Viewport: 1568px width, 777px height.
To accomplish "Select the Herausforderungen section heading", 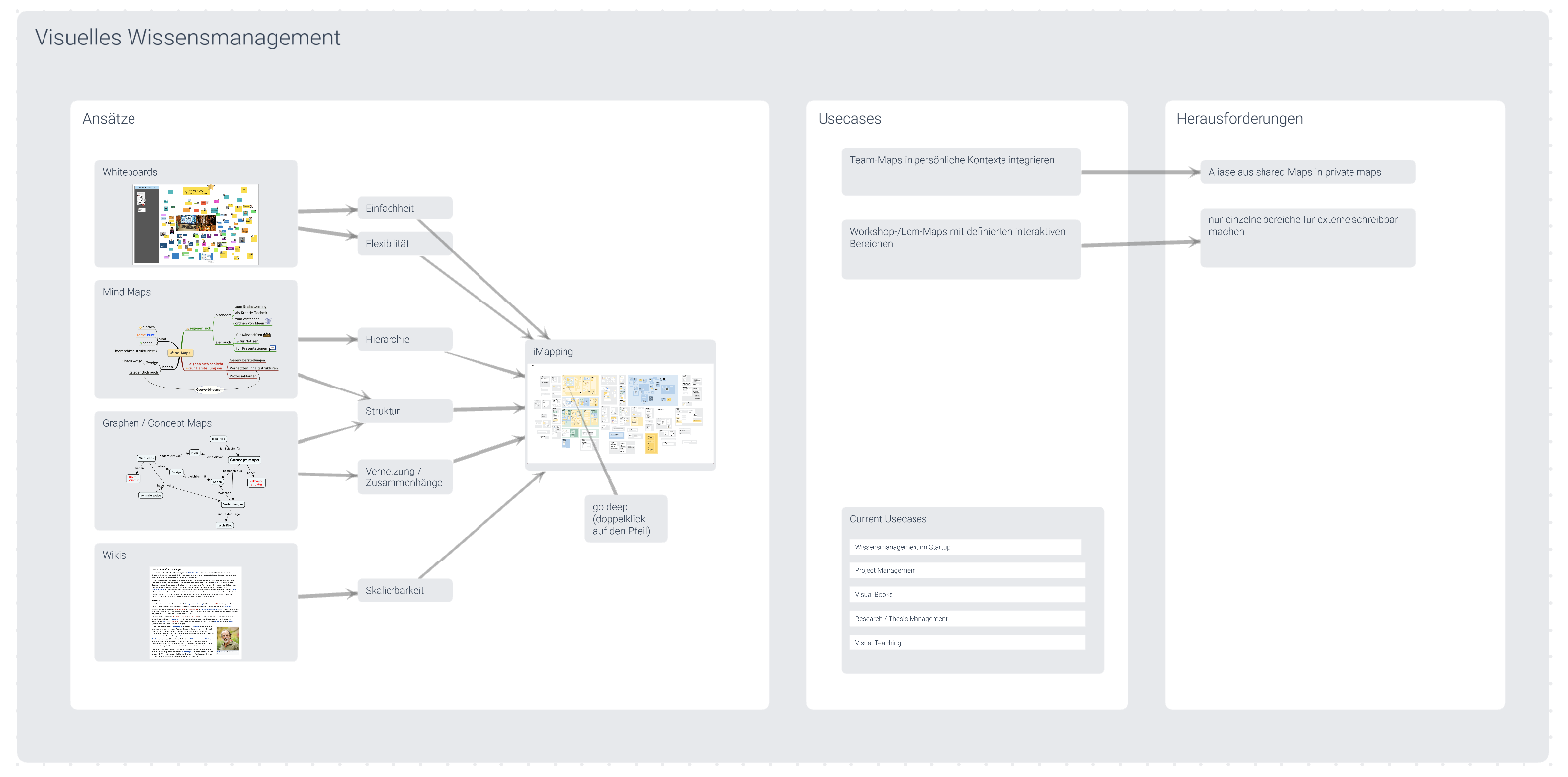I will tap(1240, 119).
